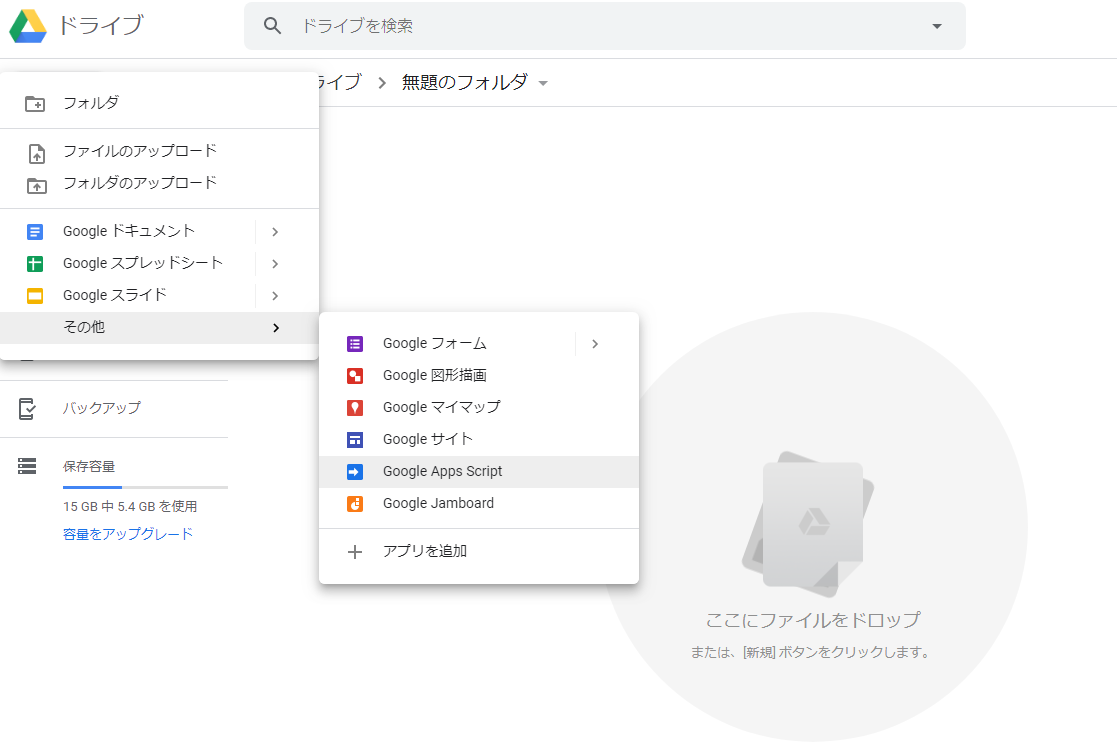Open the バックアップ section
Image resolution: width=1117 pixels, height=755 pixels.
[x=102, y=408]
